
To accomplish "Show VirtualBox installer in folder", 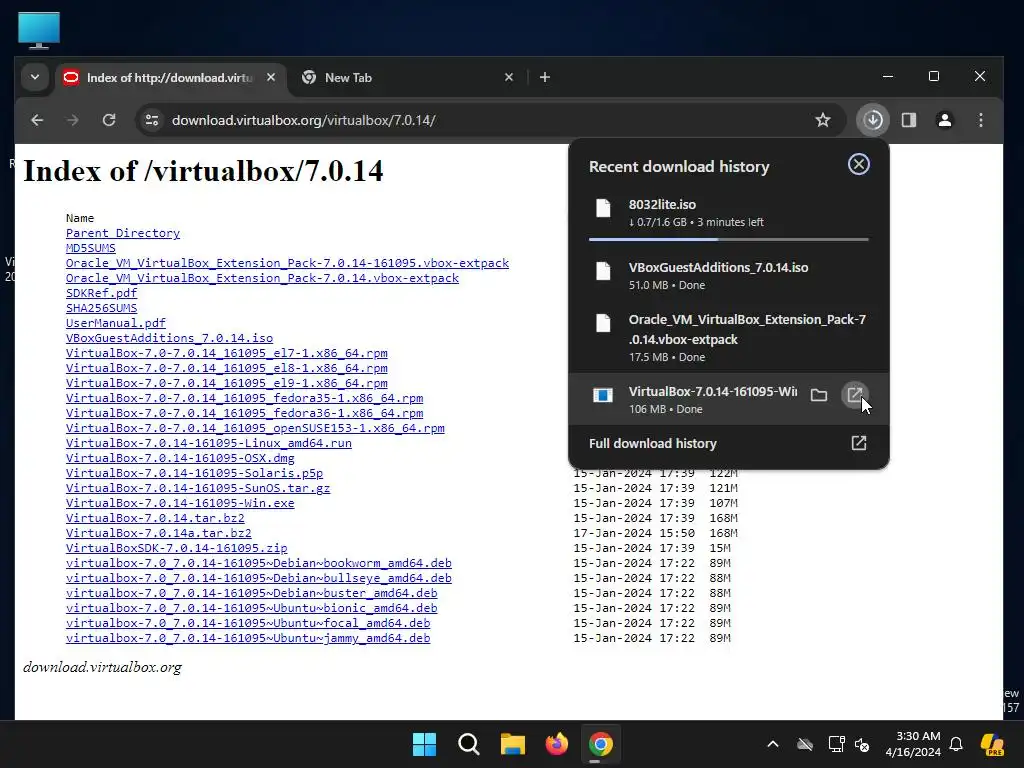I will point(819,395).
